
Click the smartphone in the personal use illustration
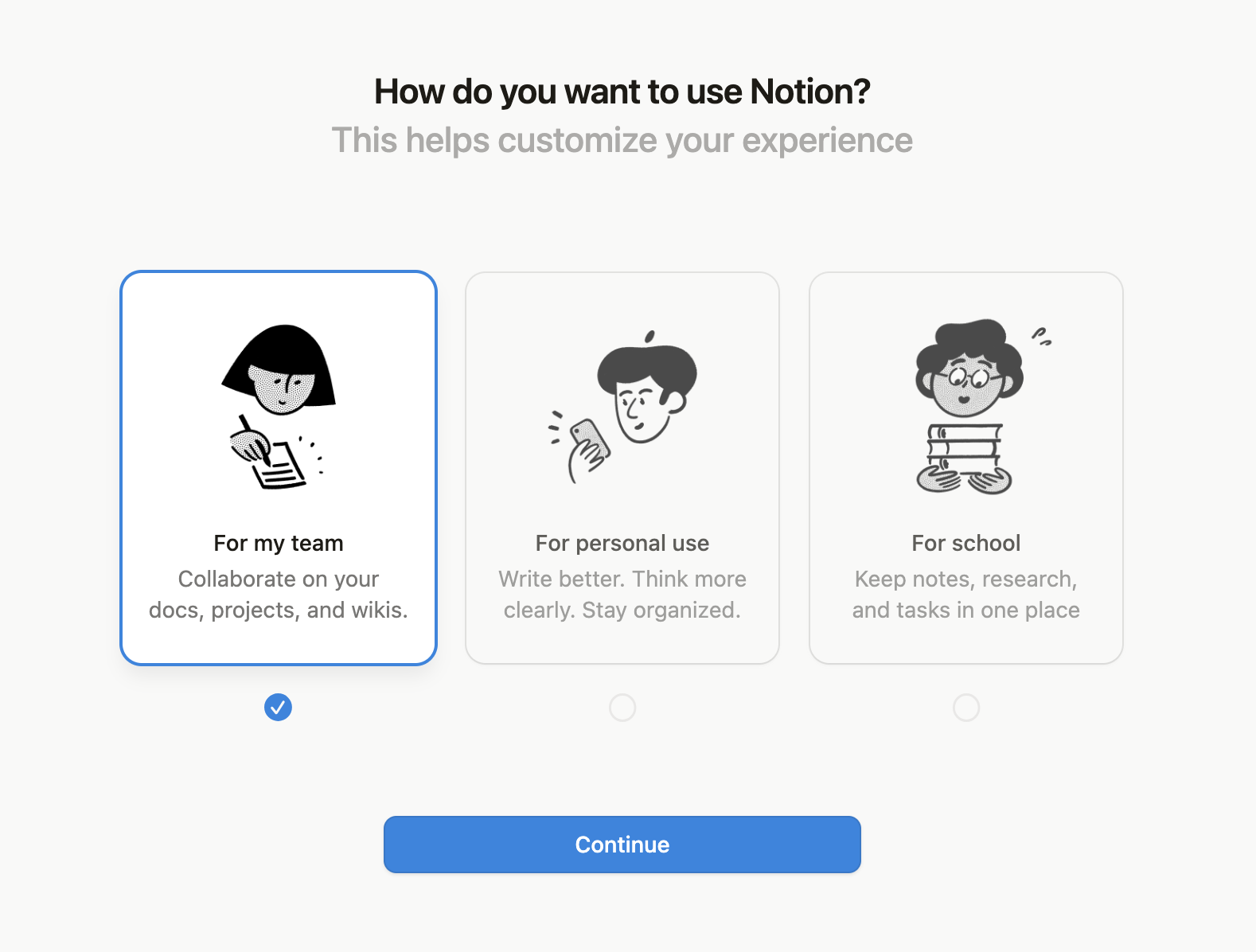point(591,439)
